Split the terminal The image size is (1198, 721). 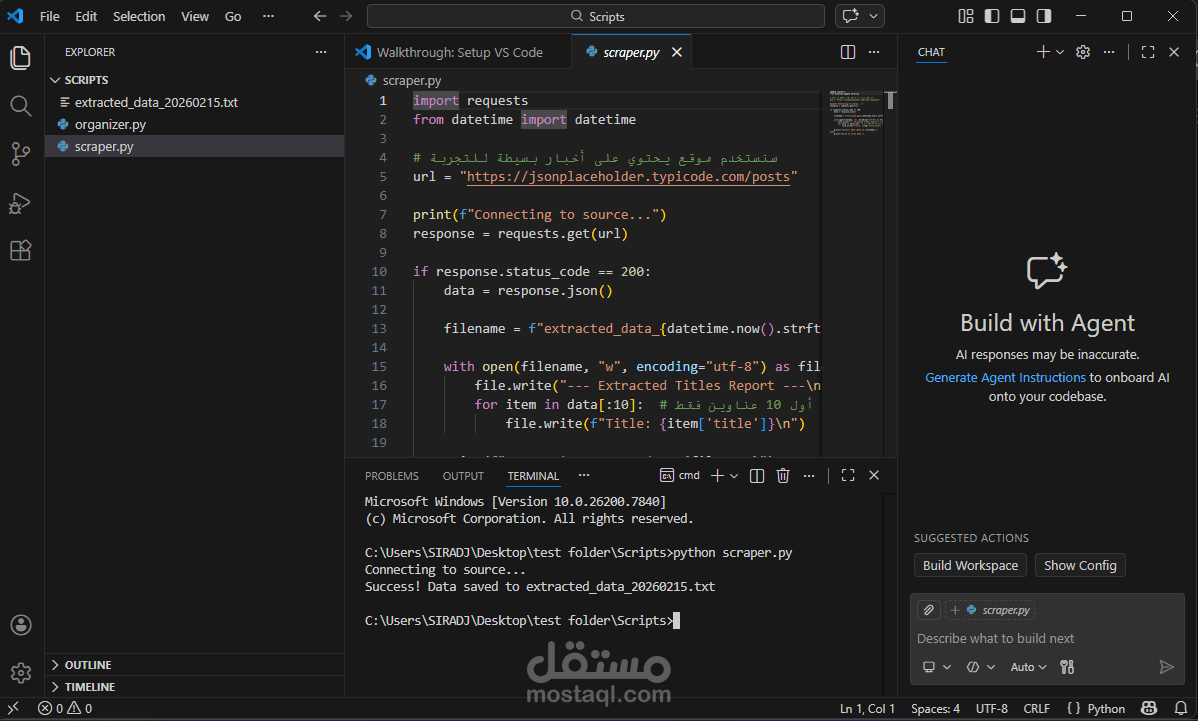click(756, 476)
